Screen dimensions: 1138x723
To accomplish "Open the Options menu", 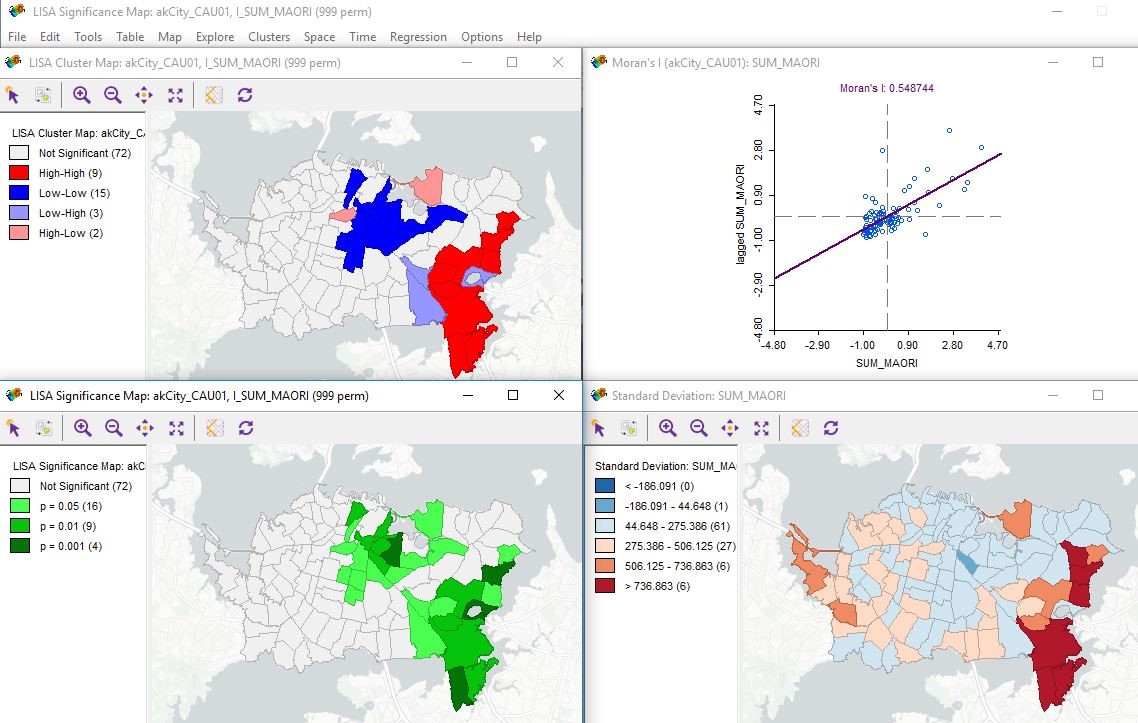I will click(x=482, y=37).
